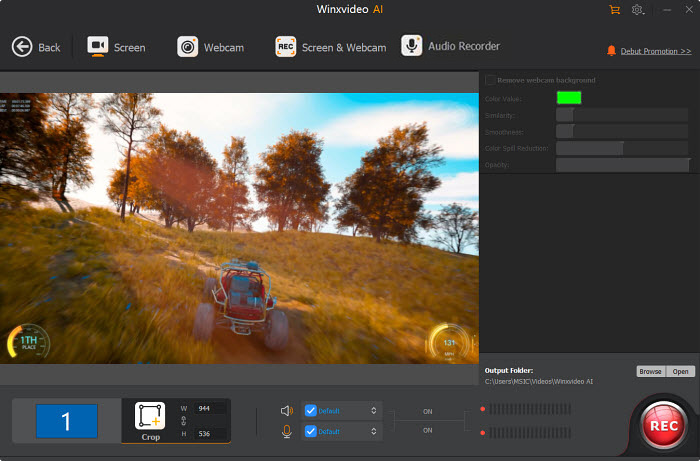The image size is (700, 461).
Task: Uncheck the speaker Default checkbox
Action: (x=311, y=411)
